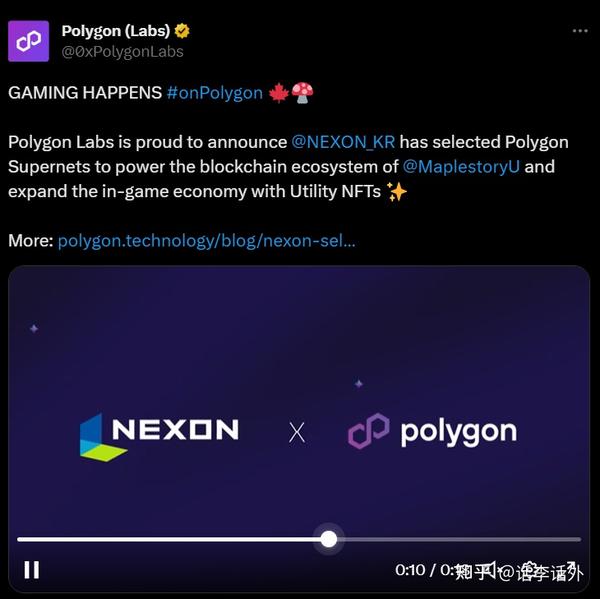600x599 pixels.
Task: Click the Polygon logo in the video
Action: (432, 431)
